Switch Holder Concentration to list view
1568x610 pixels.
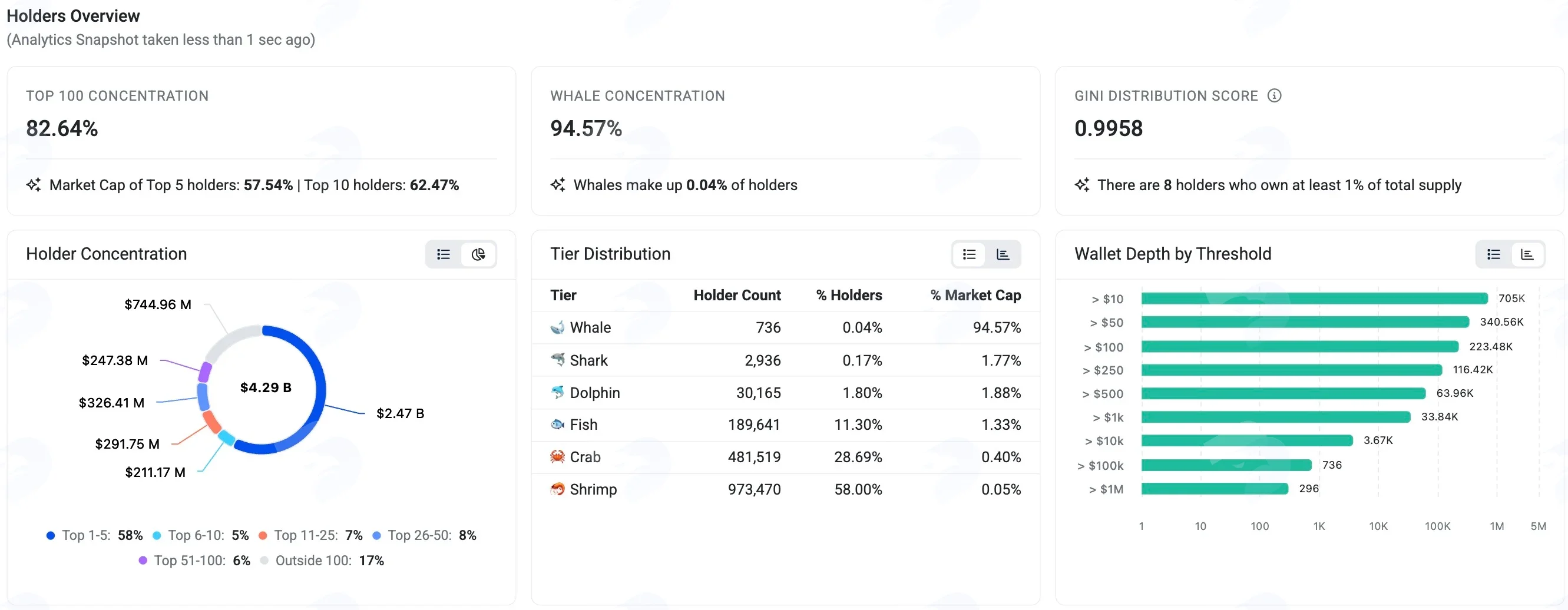(x=444, y=254)
